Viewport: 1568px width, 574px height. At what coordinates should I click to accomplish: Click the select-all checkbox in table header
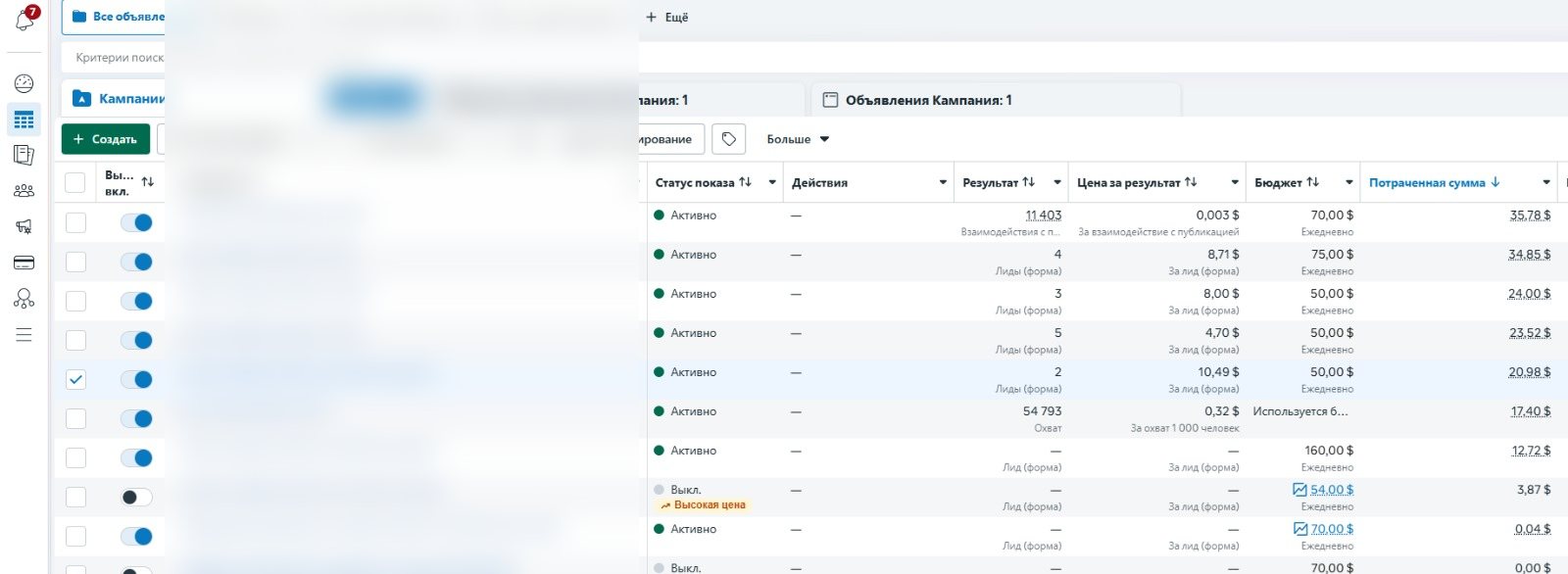[x=75, y=182]
